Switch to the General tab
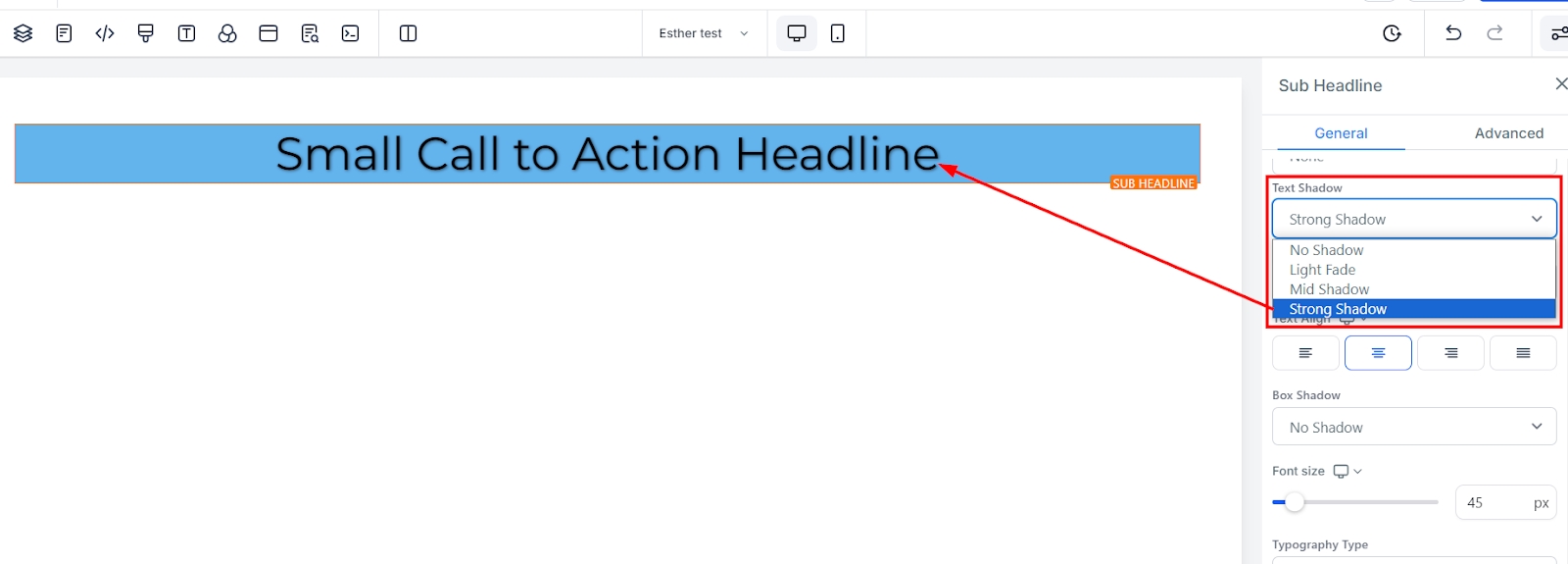The image size is (1568, 564). 1341,133
